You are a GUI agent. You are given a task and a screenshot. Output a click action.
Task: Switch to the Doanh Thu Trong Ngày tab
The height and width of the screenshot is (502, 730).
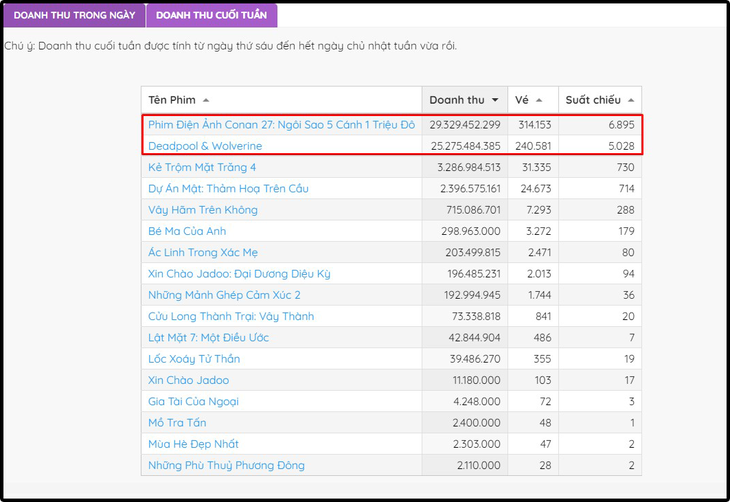[73, 15]
